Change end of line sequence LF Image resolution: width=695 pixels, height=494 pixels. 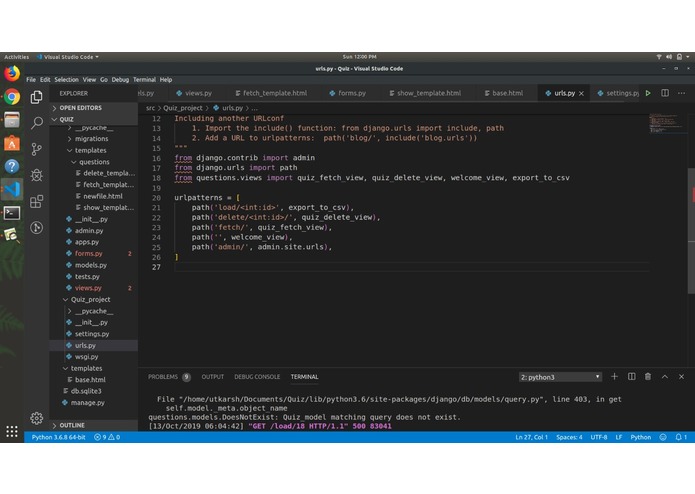(x=619, y=437)
